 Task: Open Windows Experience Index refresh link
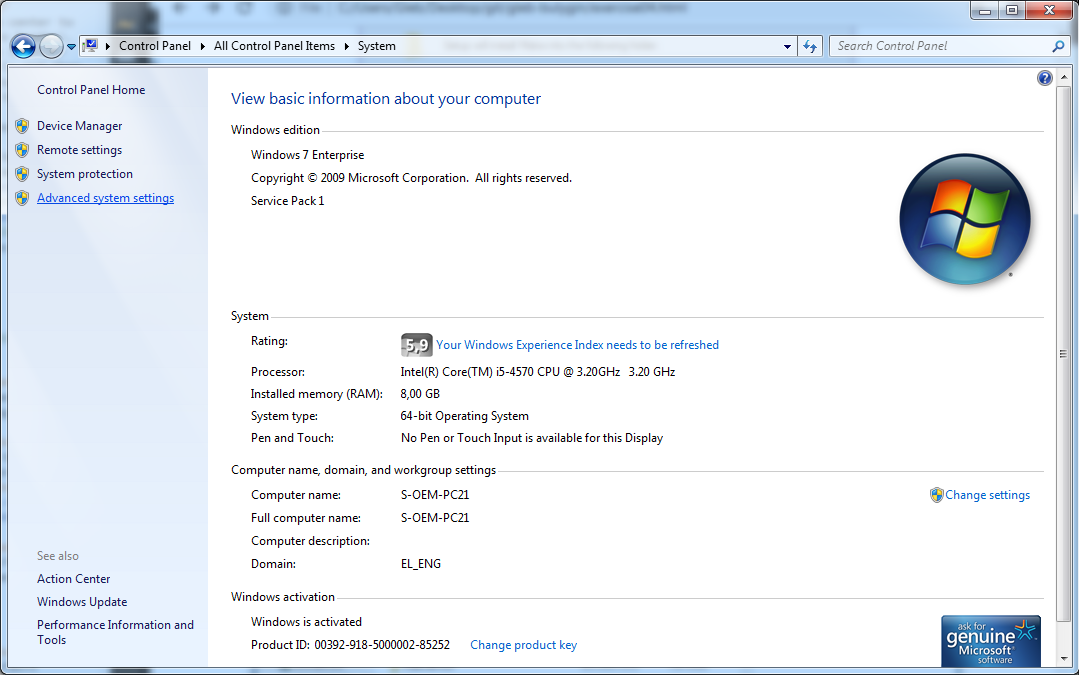(577, 345)
